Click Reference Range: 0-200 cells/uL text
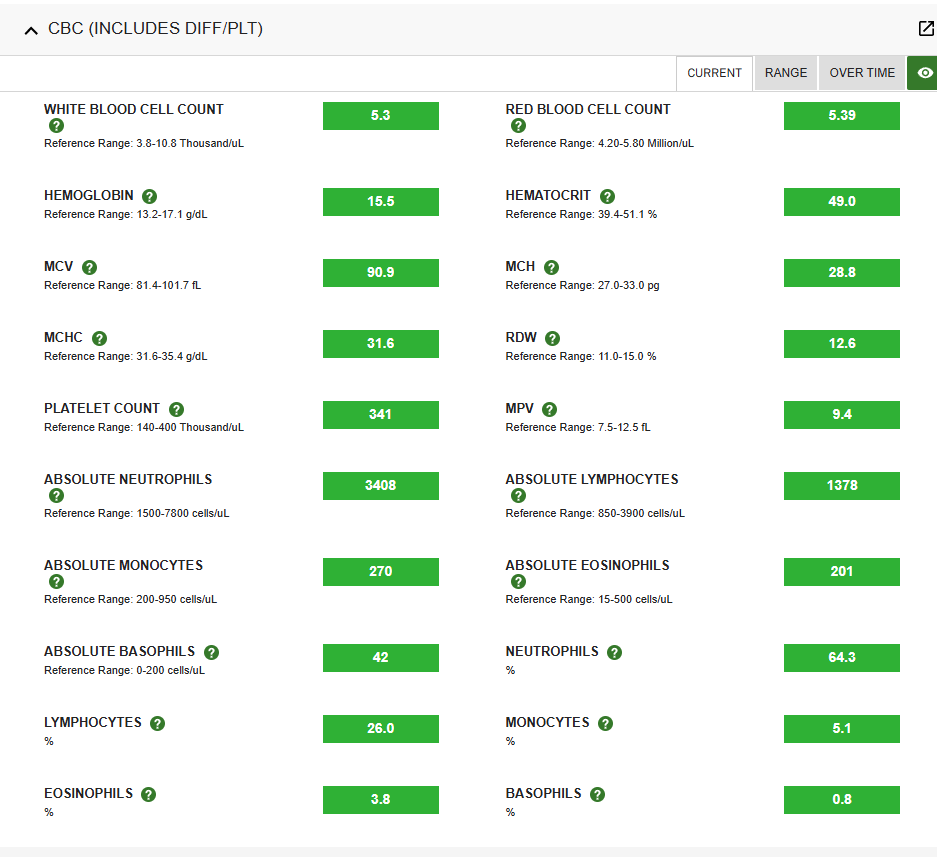This screenshot has width=937, height=857. [124, 671]
